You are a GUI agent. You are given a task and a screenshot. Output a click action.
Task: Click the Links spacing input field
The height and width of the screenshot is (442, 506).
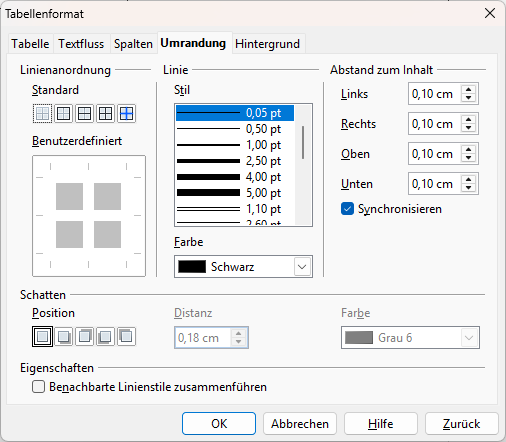[435, 94]
